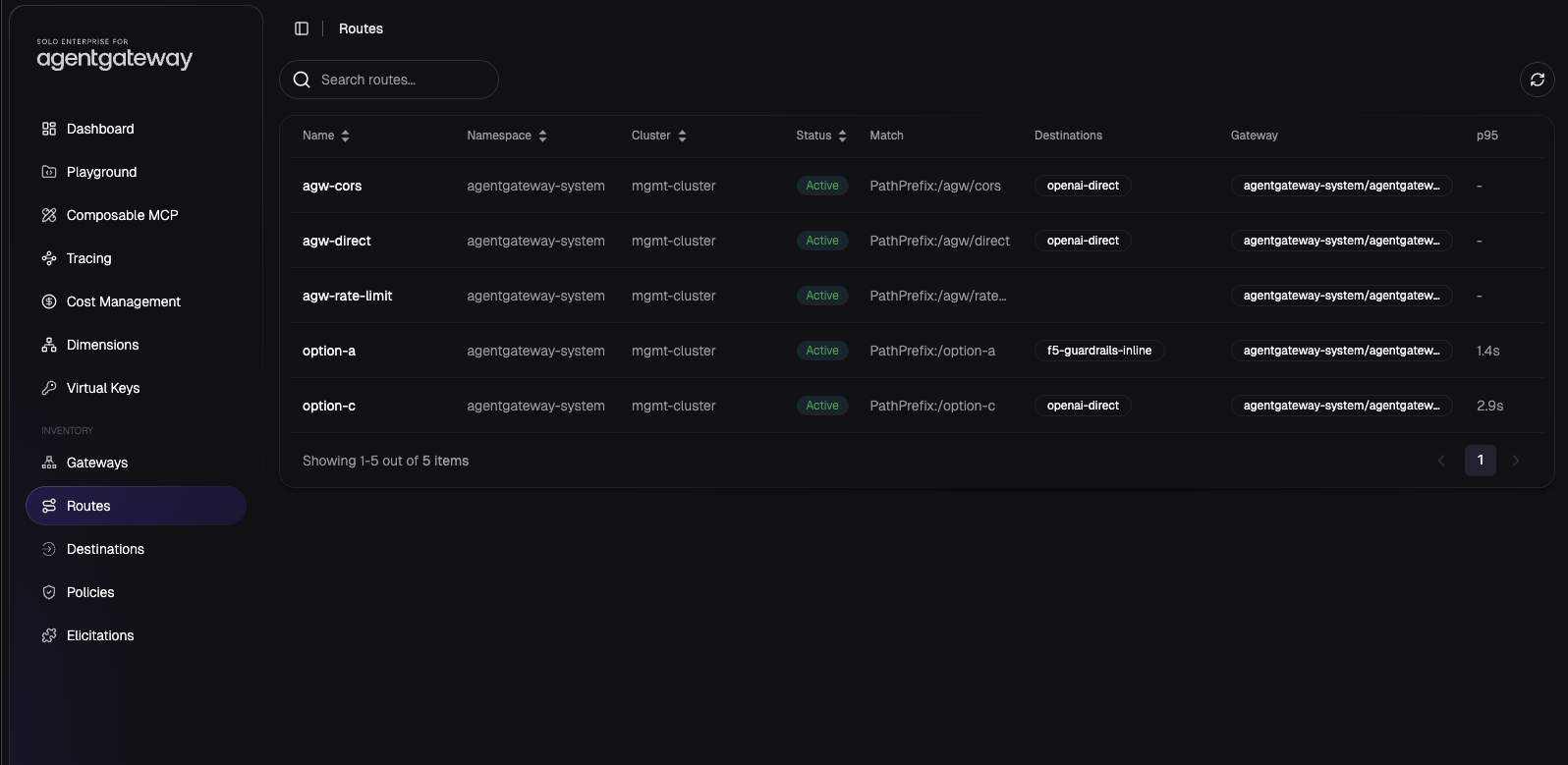Click the Gateways sidebar icon

pos(49,463)
